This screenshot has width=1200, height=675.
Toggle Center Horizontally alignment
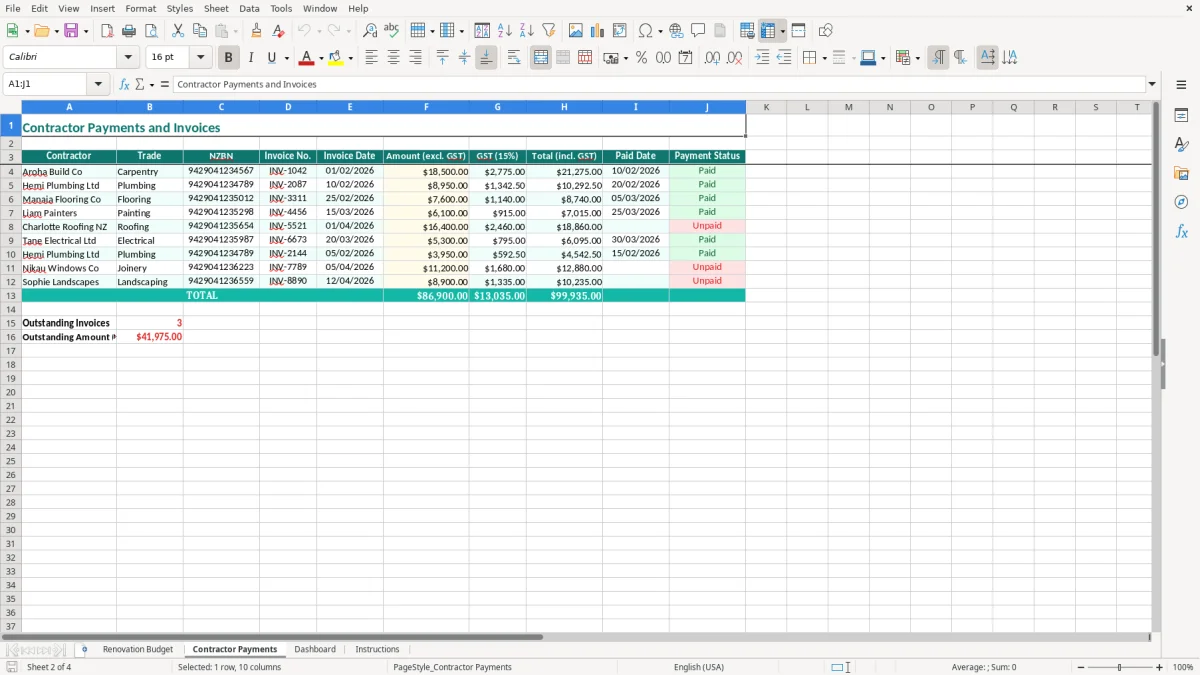click(x=393, y=58)
